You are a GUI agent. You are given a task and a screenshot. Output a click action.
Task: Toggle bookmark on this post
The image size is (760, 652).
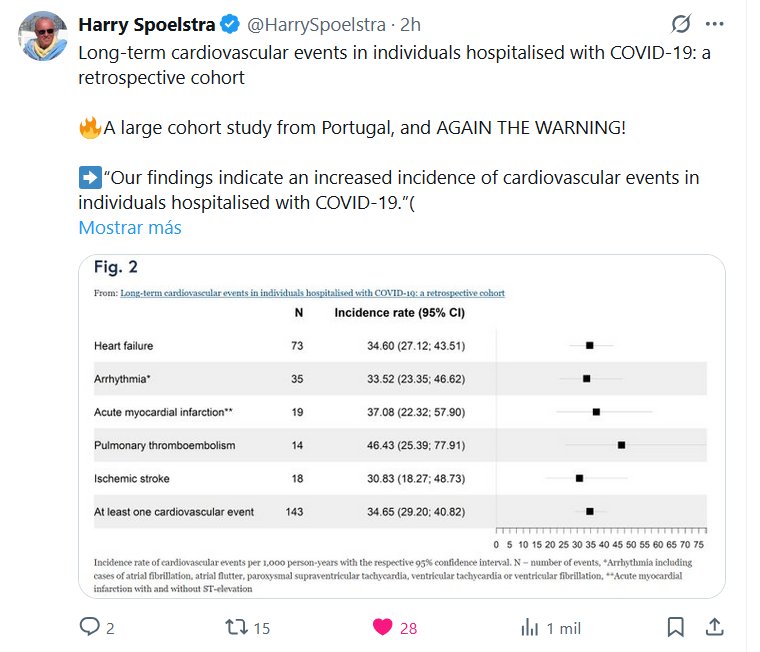tap(676, 627)
